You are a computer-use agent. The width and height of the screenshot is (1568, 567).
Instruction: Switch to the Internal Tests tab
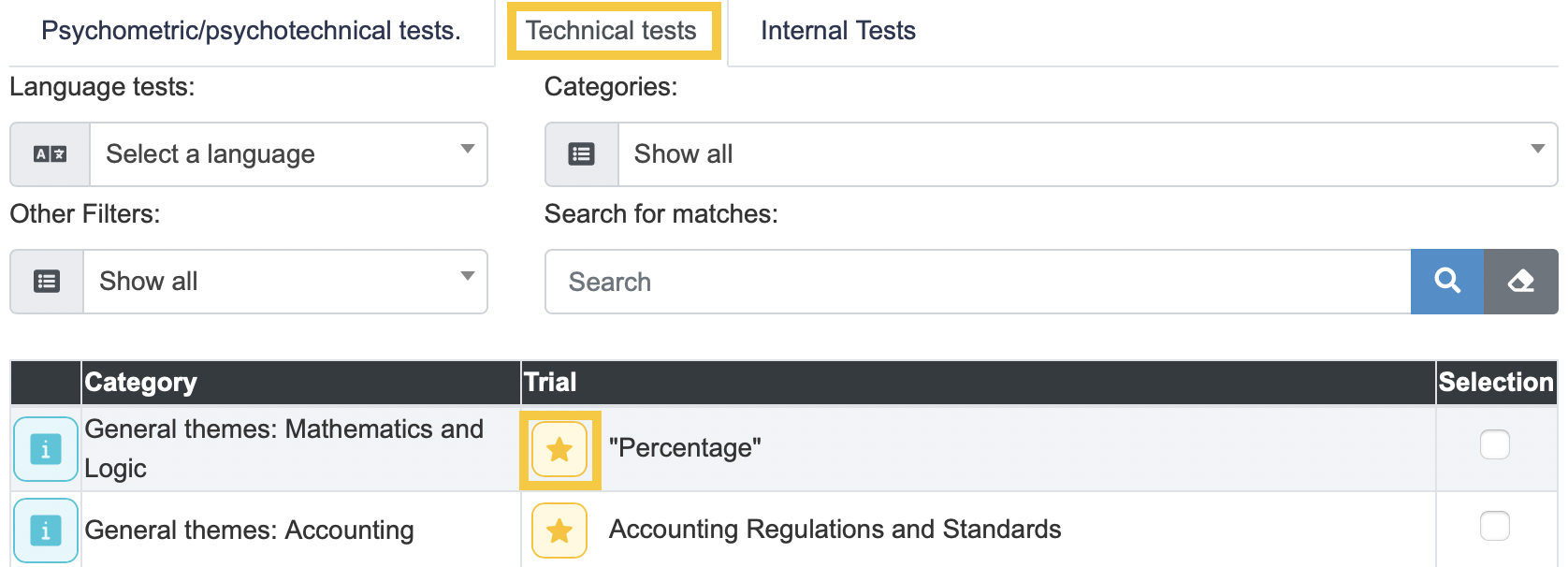838,31
